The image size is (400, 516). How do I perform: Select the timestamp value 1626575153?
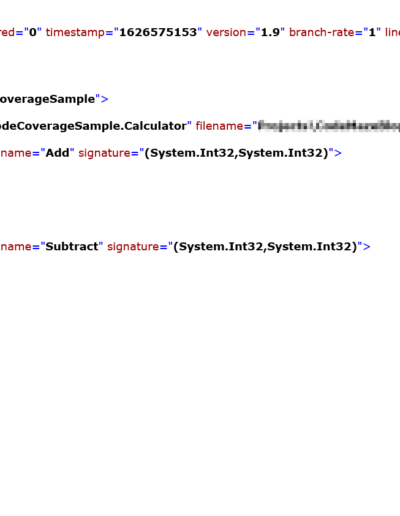click(x=158, y=32)
